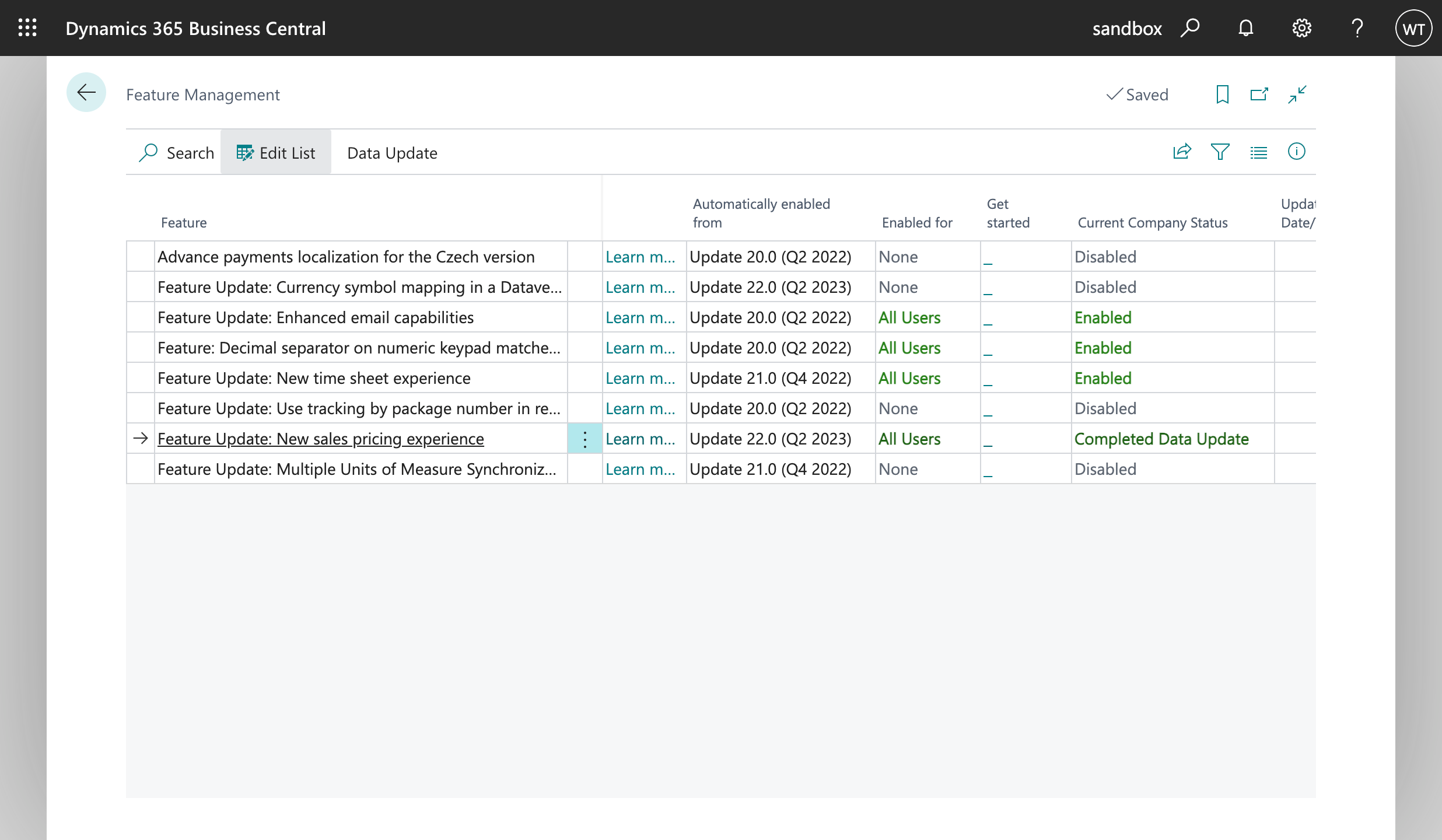Toggle the Edit List mode
This screenshot has width=1442, height=840.
276,153
